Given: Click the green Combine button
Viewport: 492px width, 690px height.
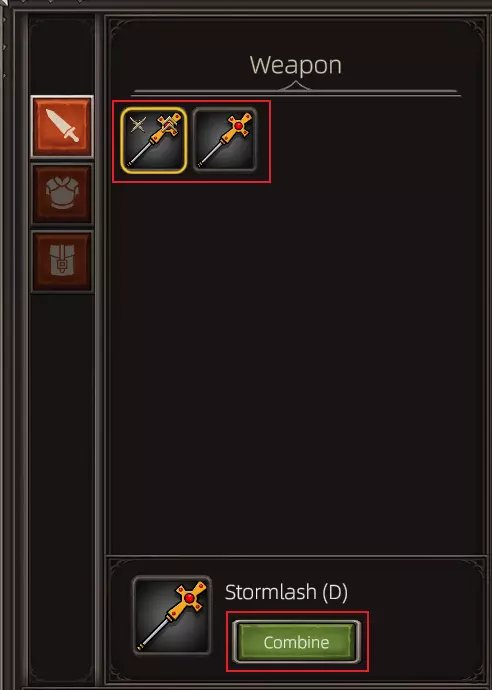Looking at the screenshot, I should pyautogui.click(x=297, y=642).
